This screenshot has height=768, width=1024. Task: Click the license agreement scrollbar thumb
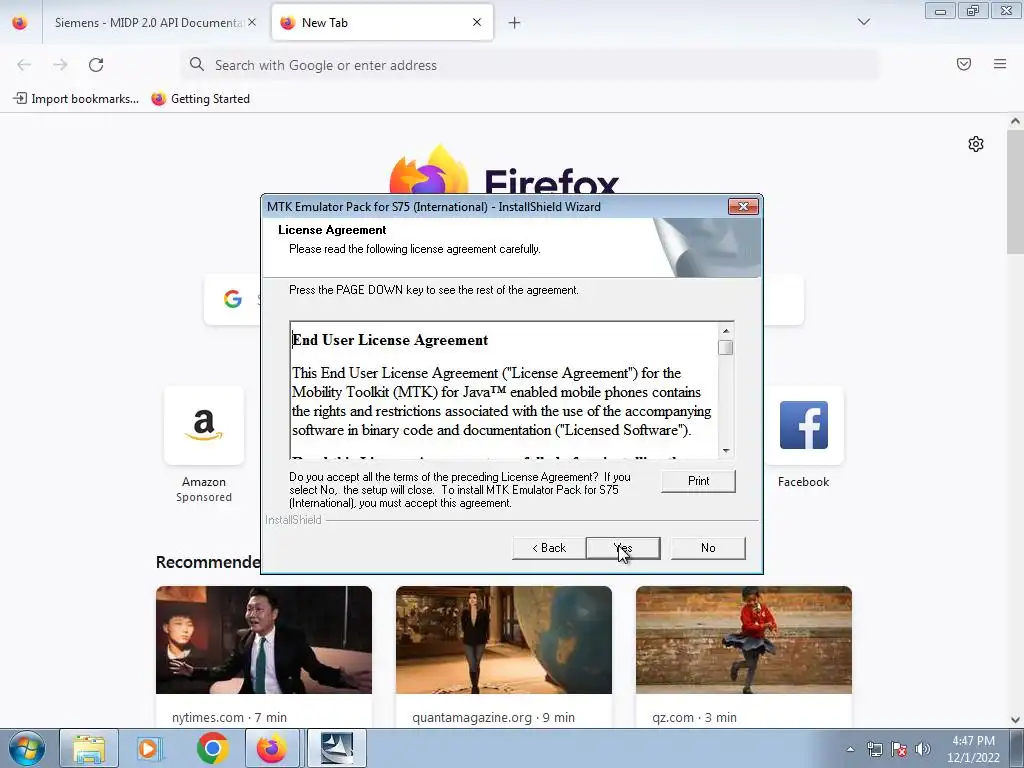click(x=726, y=347)
